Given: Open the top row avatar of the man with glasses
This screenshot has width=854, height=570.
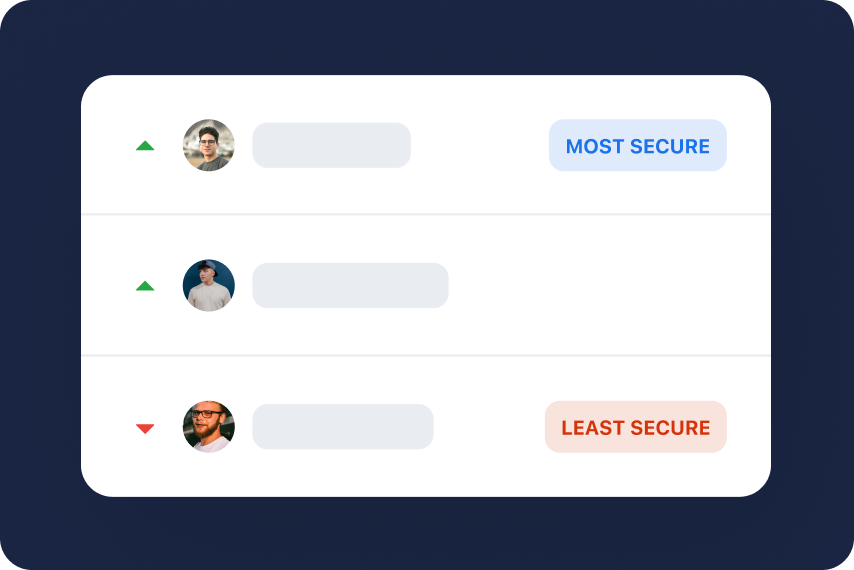Looking at the screenshot, I should 209,146.
